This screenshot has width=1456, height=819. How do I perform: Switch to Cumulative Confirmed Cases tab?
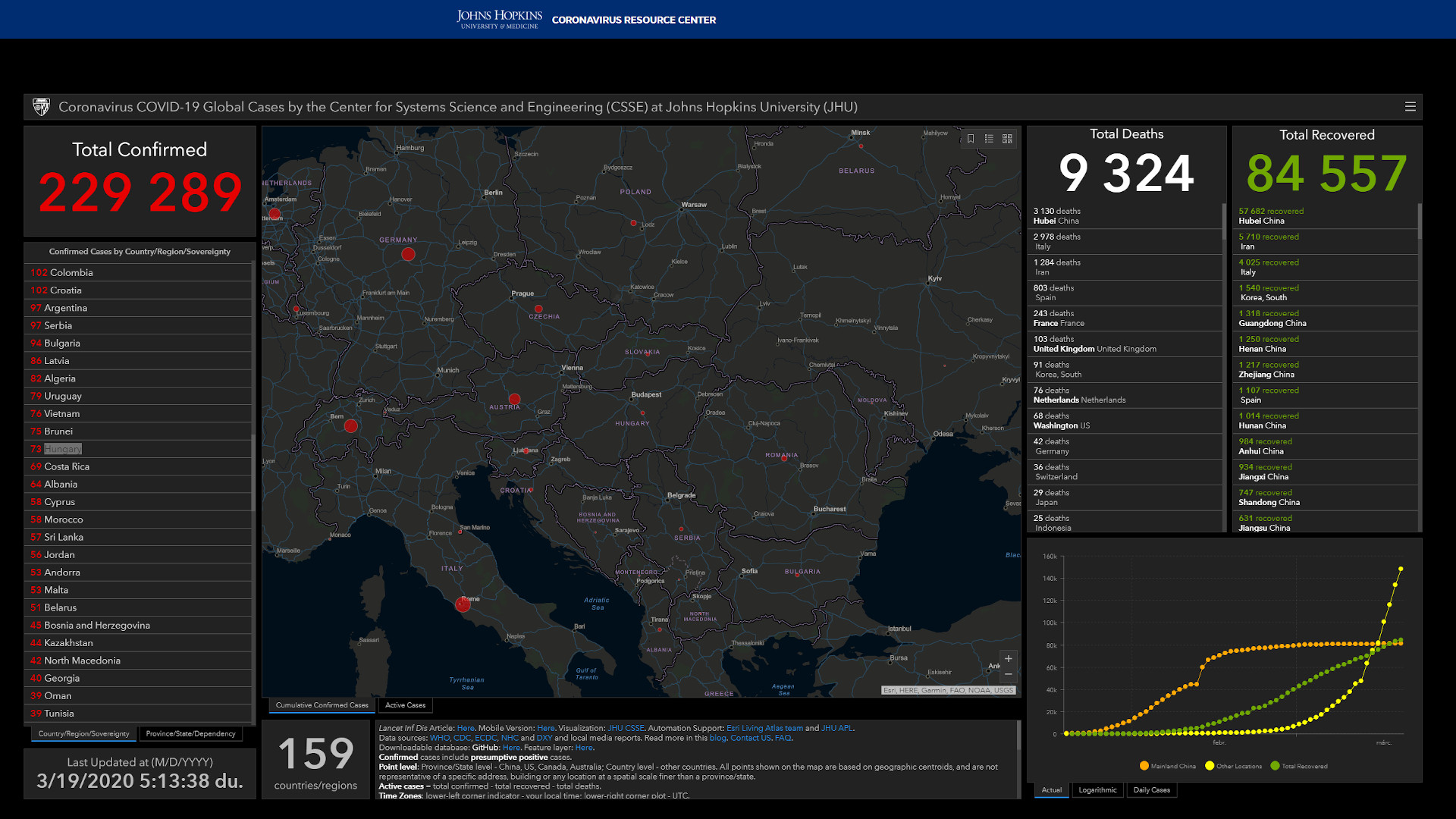tap(322, 705)
